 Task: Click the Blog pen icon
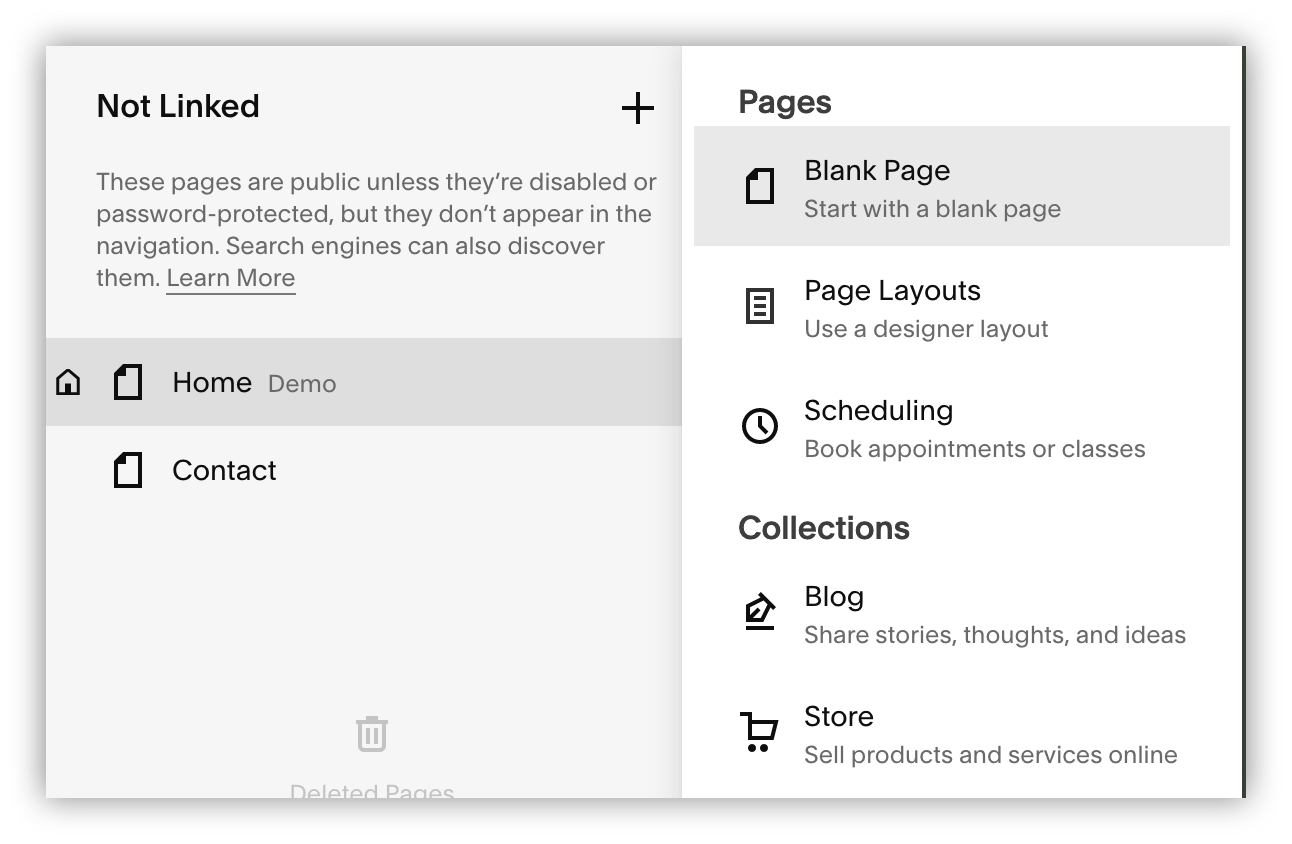click(760, 611)
